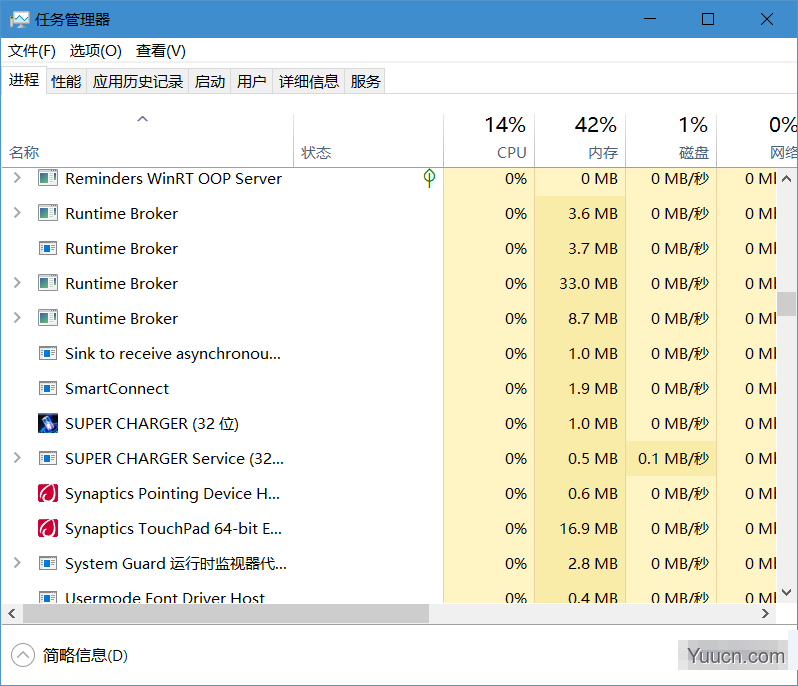
Task: Switch to the 性能 tab
Action: 66,81
